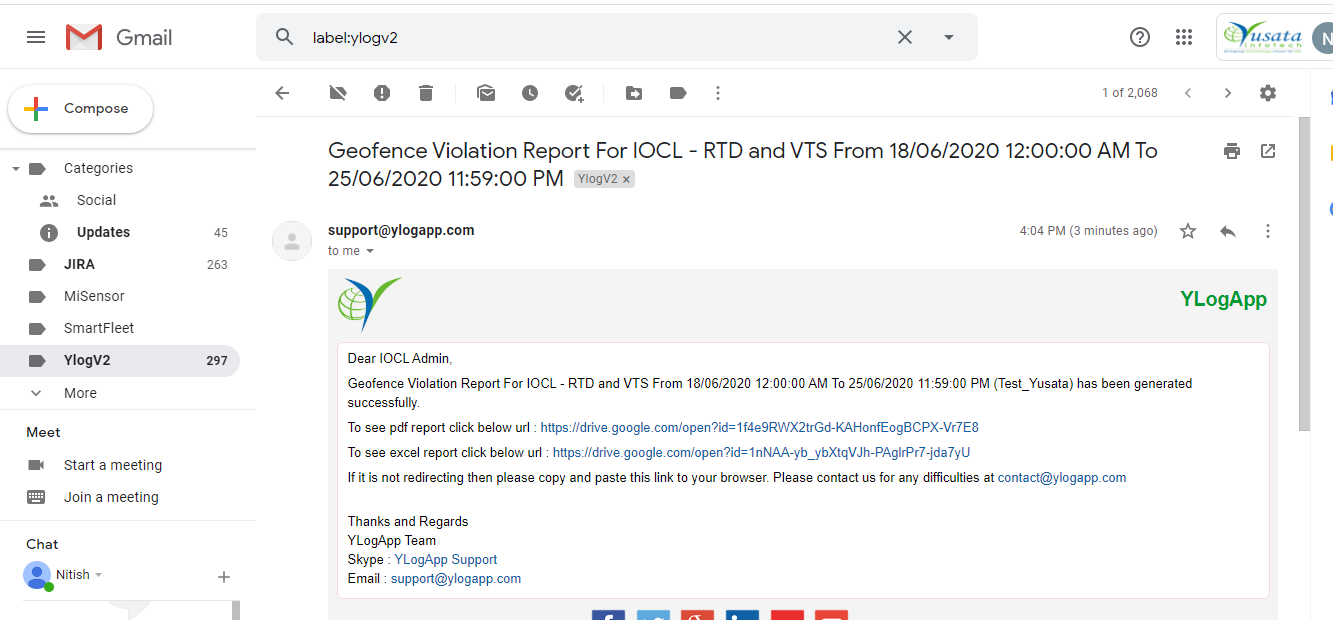Open More actions in the toolbar
1333x620 pixels.
718,93
